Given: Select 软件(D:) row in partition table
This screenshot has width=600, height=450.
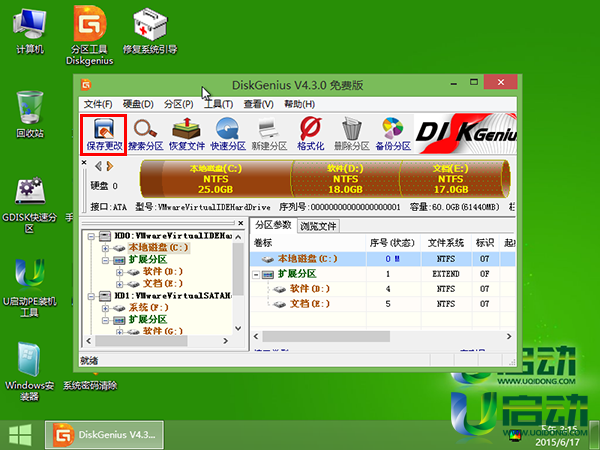Looking at the screenshot, I should 383,289.
